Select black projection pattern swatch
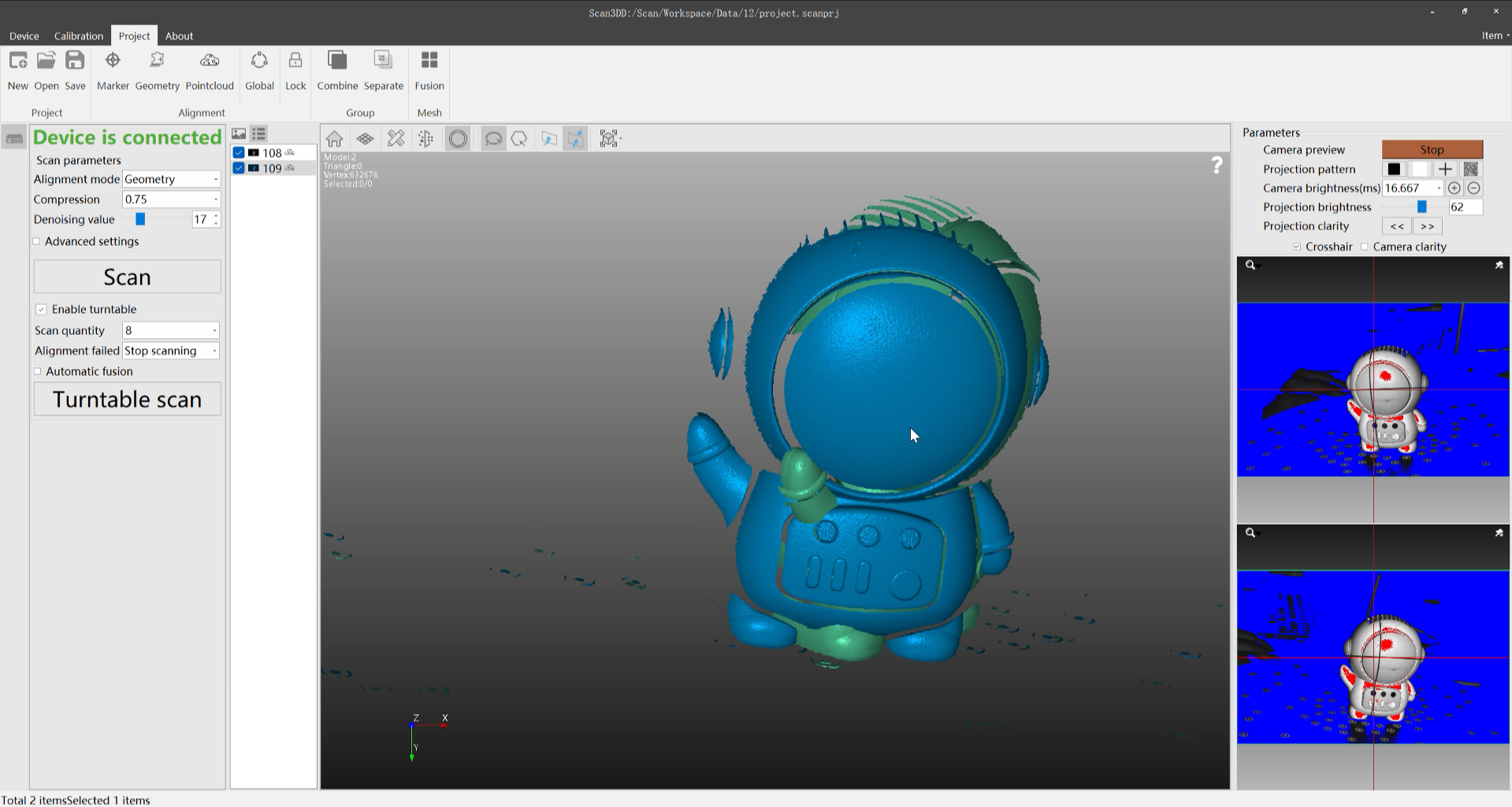 click(x=1394, y=169)
